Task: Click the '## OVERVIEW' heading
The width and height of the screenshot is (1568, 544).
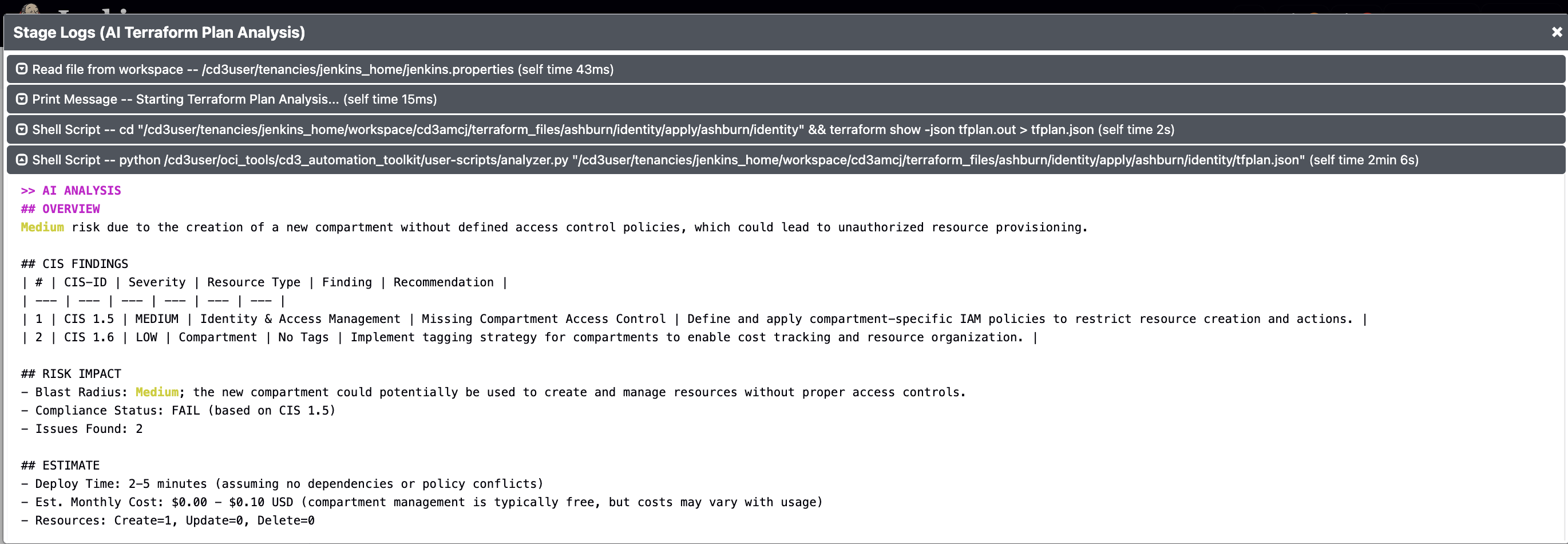Action: pos(60,209)
